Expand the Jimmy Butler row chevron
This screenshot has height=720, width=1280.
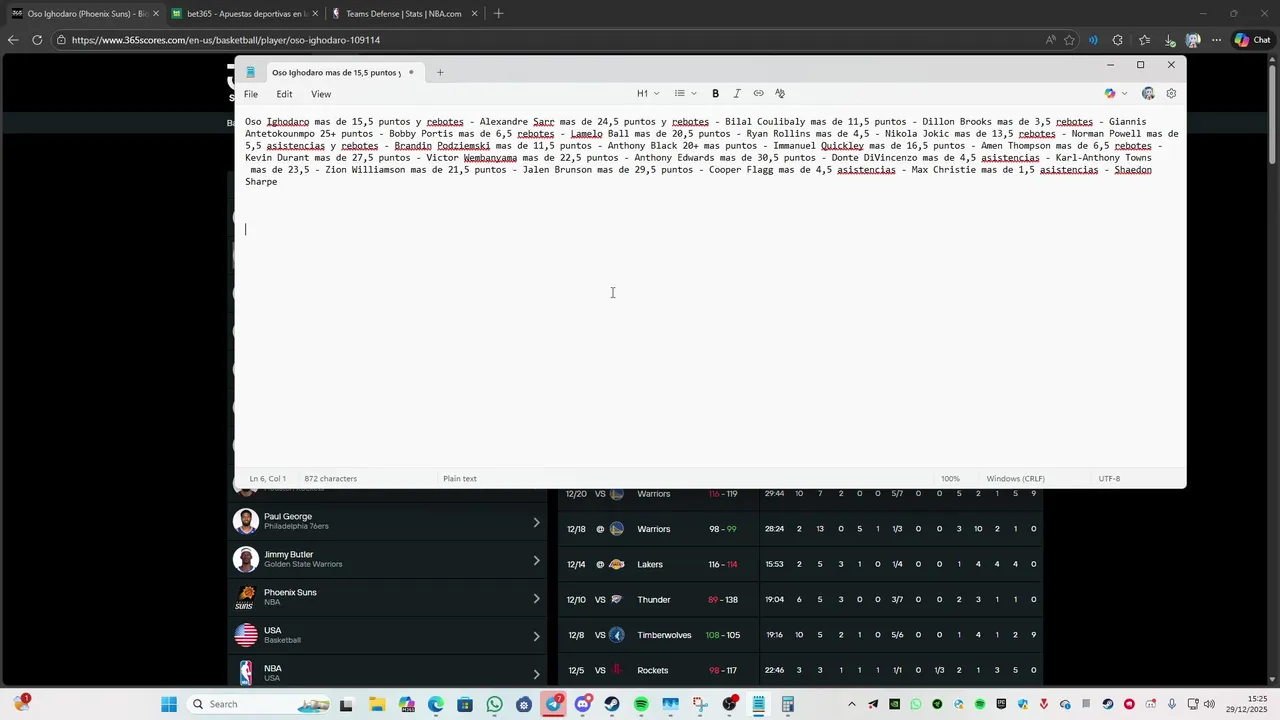536,560
